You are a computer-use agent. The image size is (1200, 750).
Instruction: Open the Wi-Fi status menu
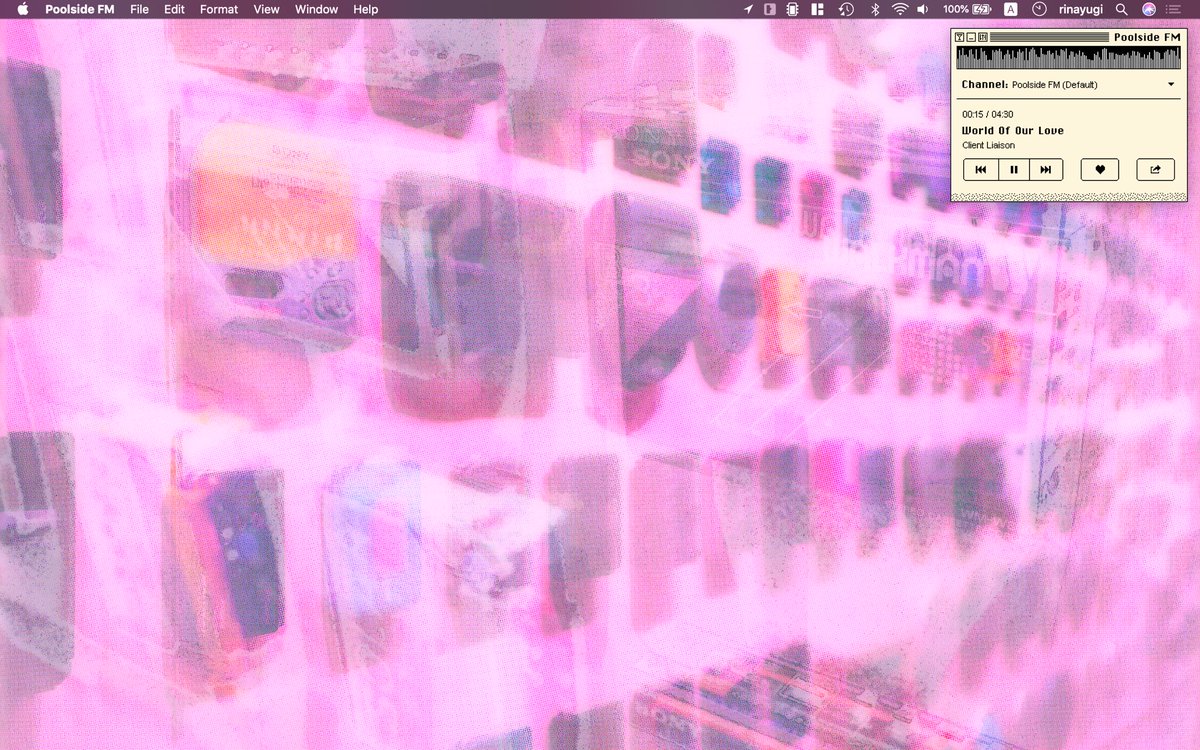pyautogui.click(x=897, y=9)
